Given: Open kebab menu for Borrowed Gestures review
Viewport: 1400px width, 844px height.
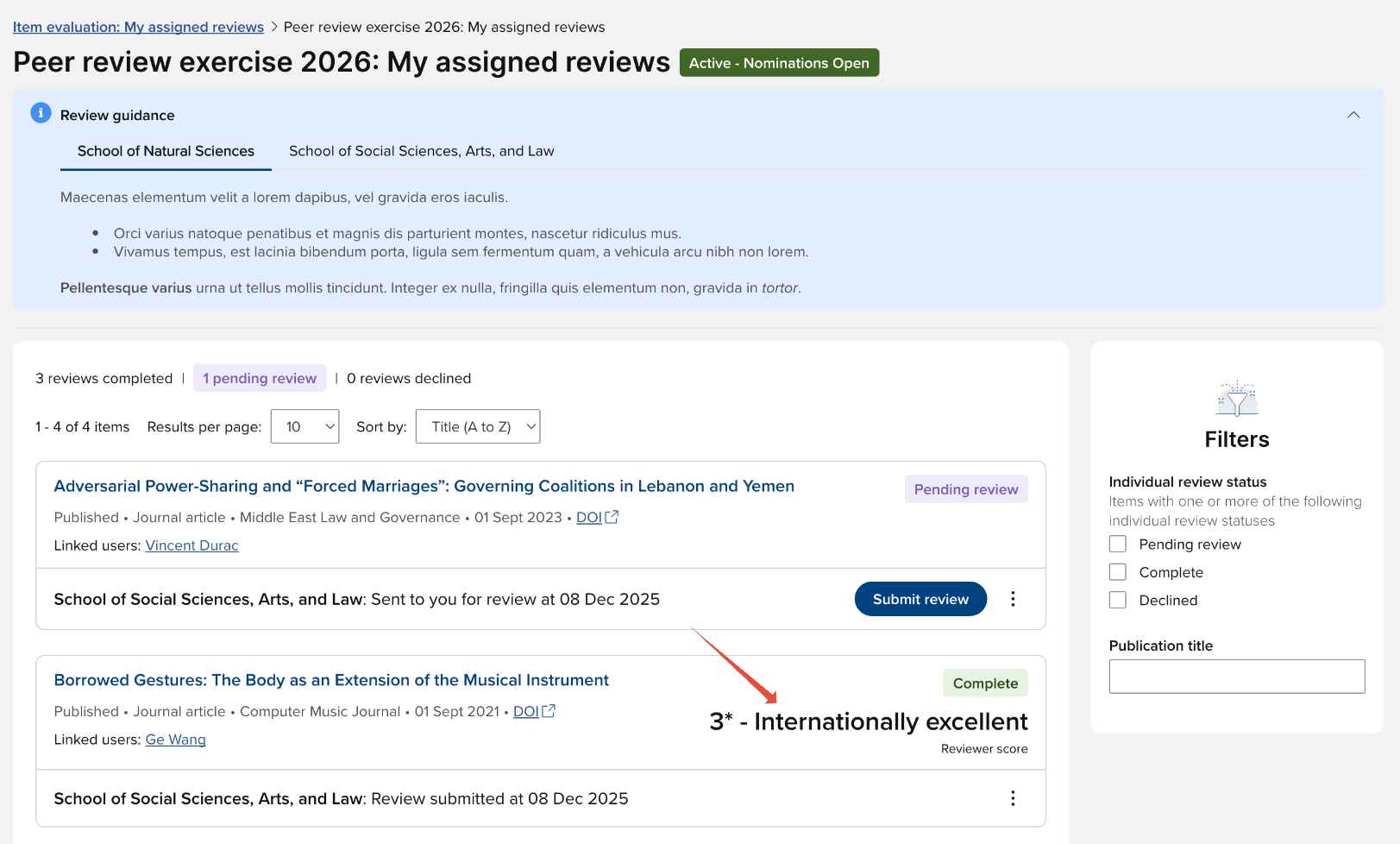Looking at the screenshot, I should point(1013,798).
